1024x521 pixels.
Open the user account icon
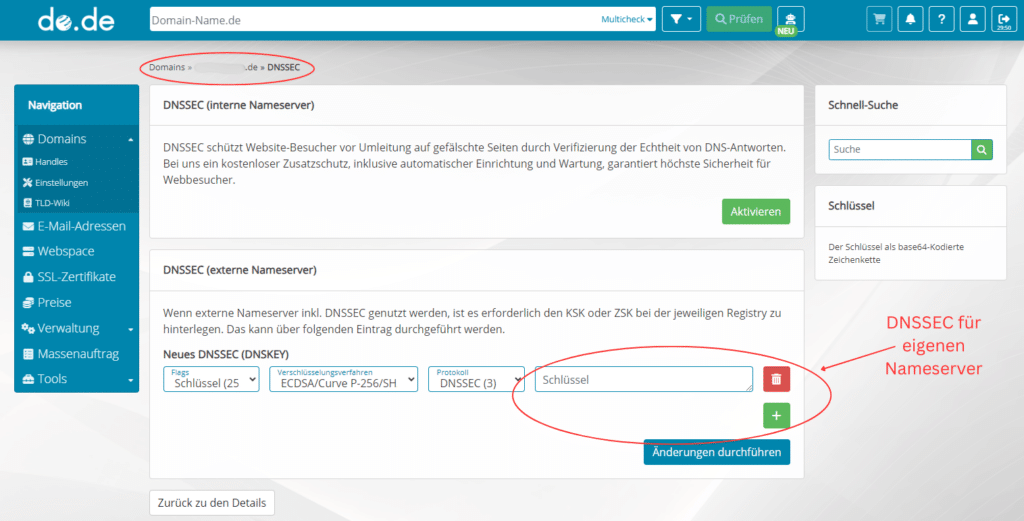coord(972,20)
